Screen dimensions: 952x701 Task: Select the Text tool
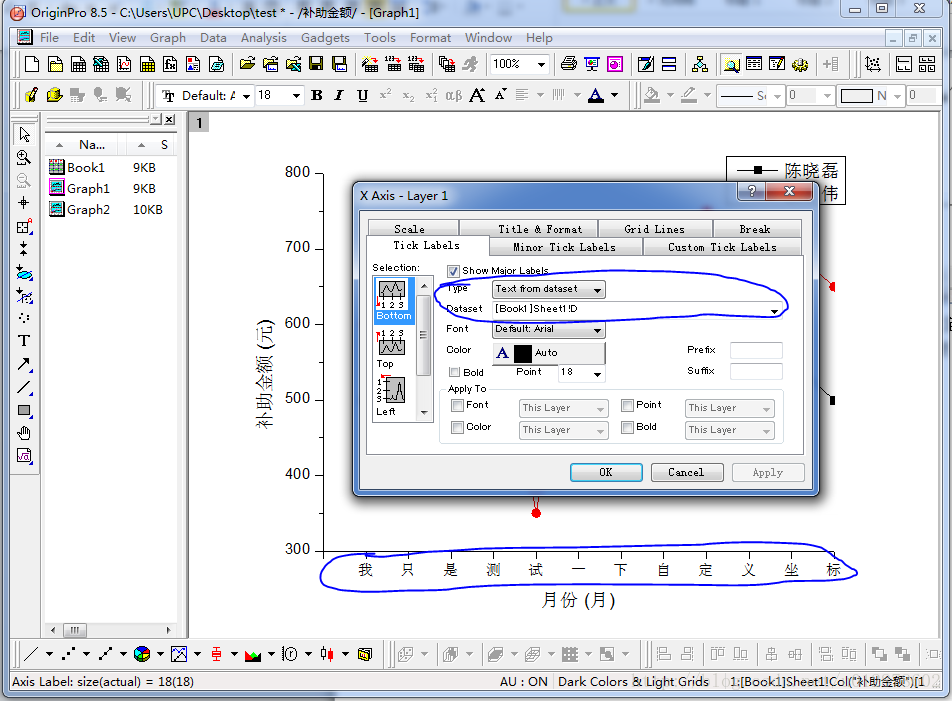(x=24, y=340)
